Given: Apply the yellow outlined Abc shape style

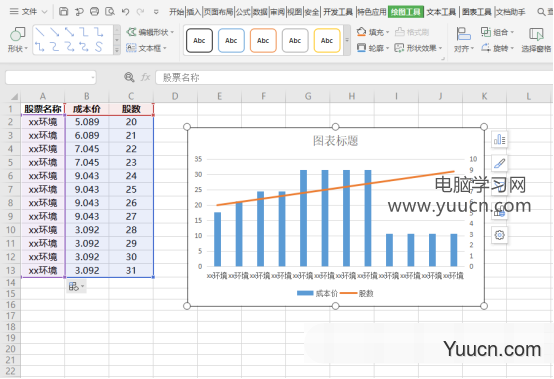Looking at the screenshot, I should [327, 40].
